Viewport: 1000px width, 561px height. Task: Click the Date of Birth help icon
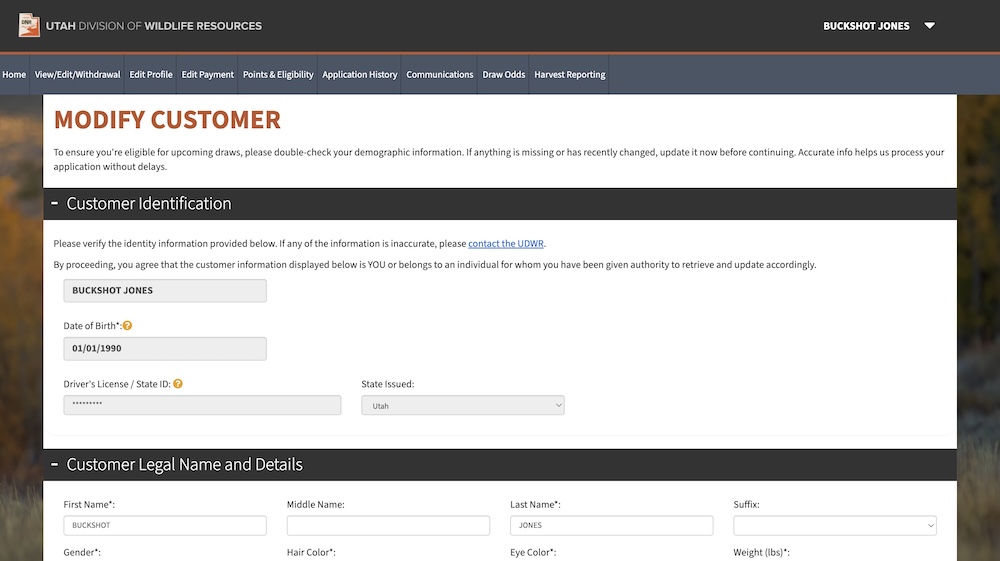pos(128,326)
